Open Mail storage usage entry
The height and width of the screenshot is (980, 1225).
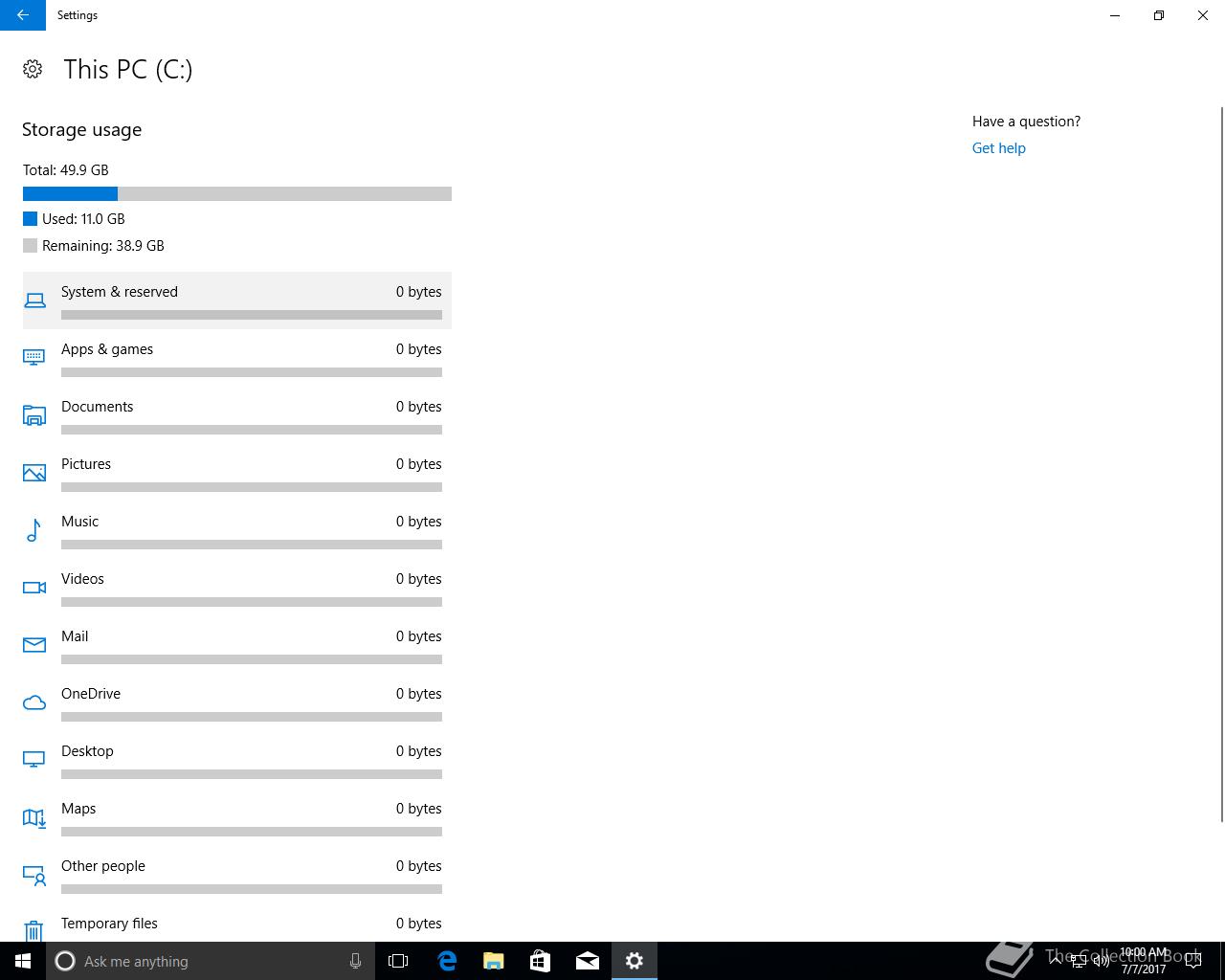(237, 645)
